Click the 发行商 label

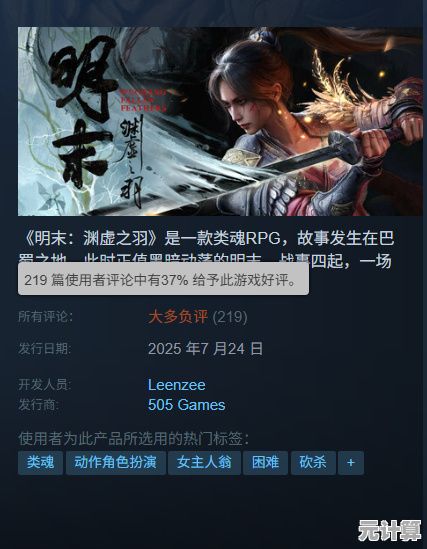[38, 405]
